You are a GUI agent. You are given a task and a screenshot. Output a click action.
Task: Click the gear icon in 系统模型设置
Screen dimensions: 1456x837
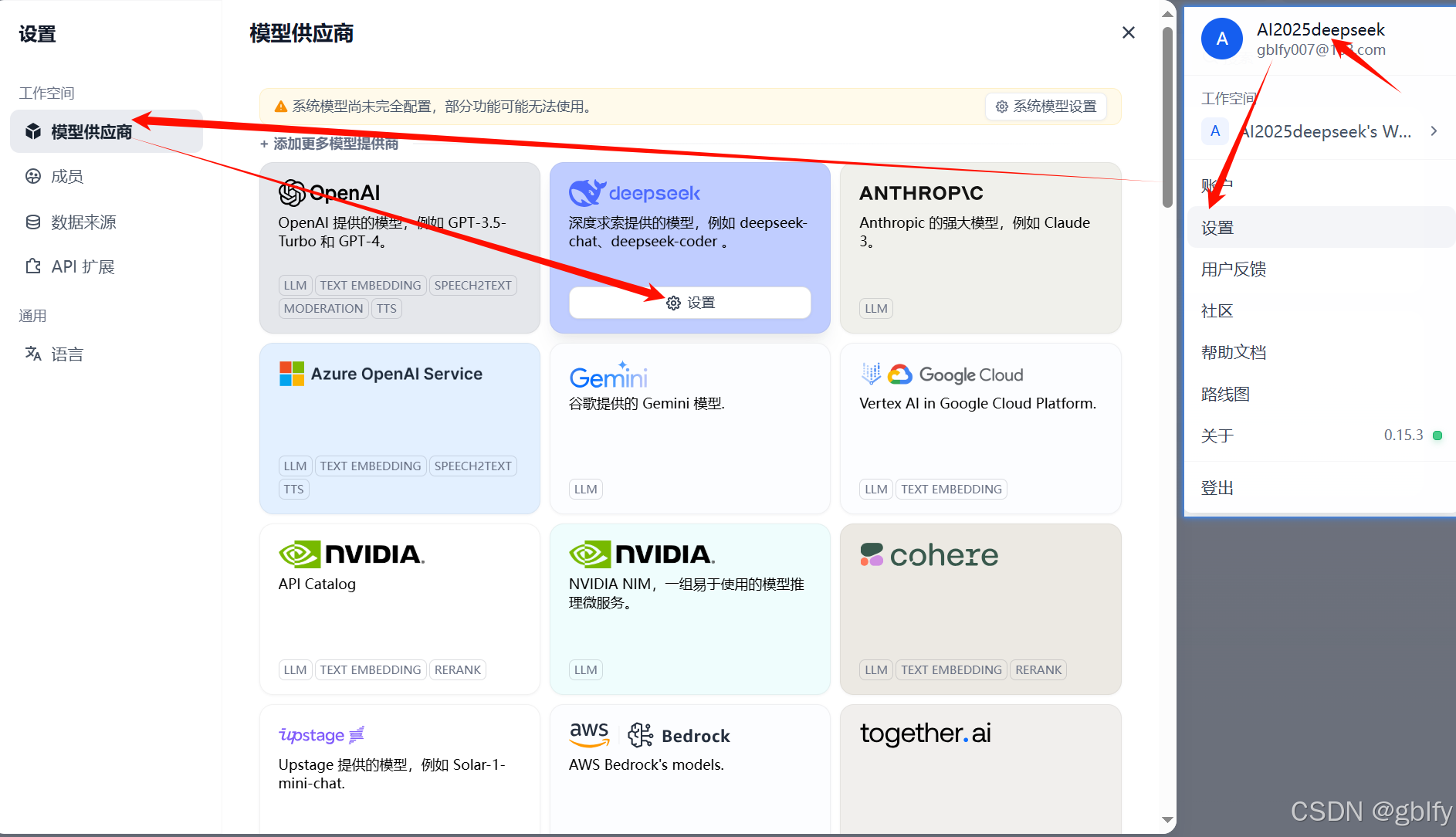tap(1002, 107)
